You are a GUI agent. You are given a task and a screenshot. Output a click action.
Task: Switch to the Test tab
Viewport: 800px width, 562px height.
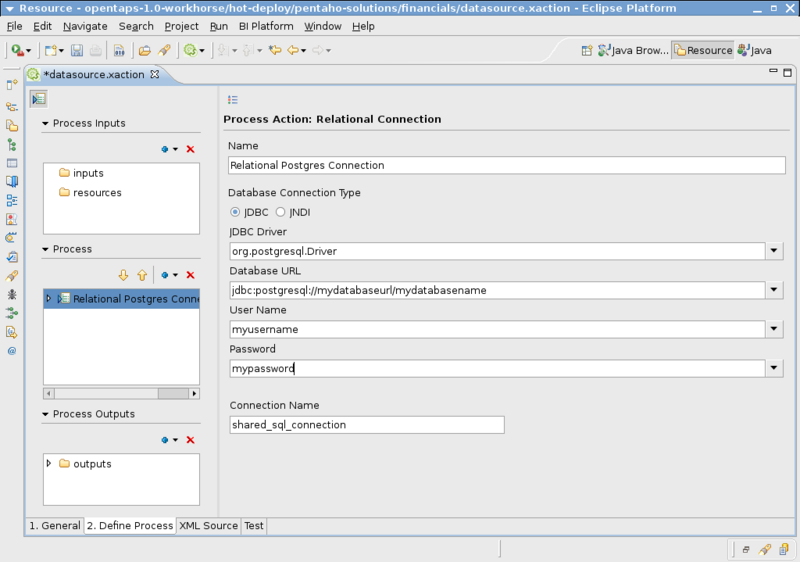tap(254, 526)
